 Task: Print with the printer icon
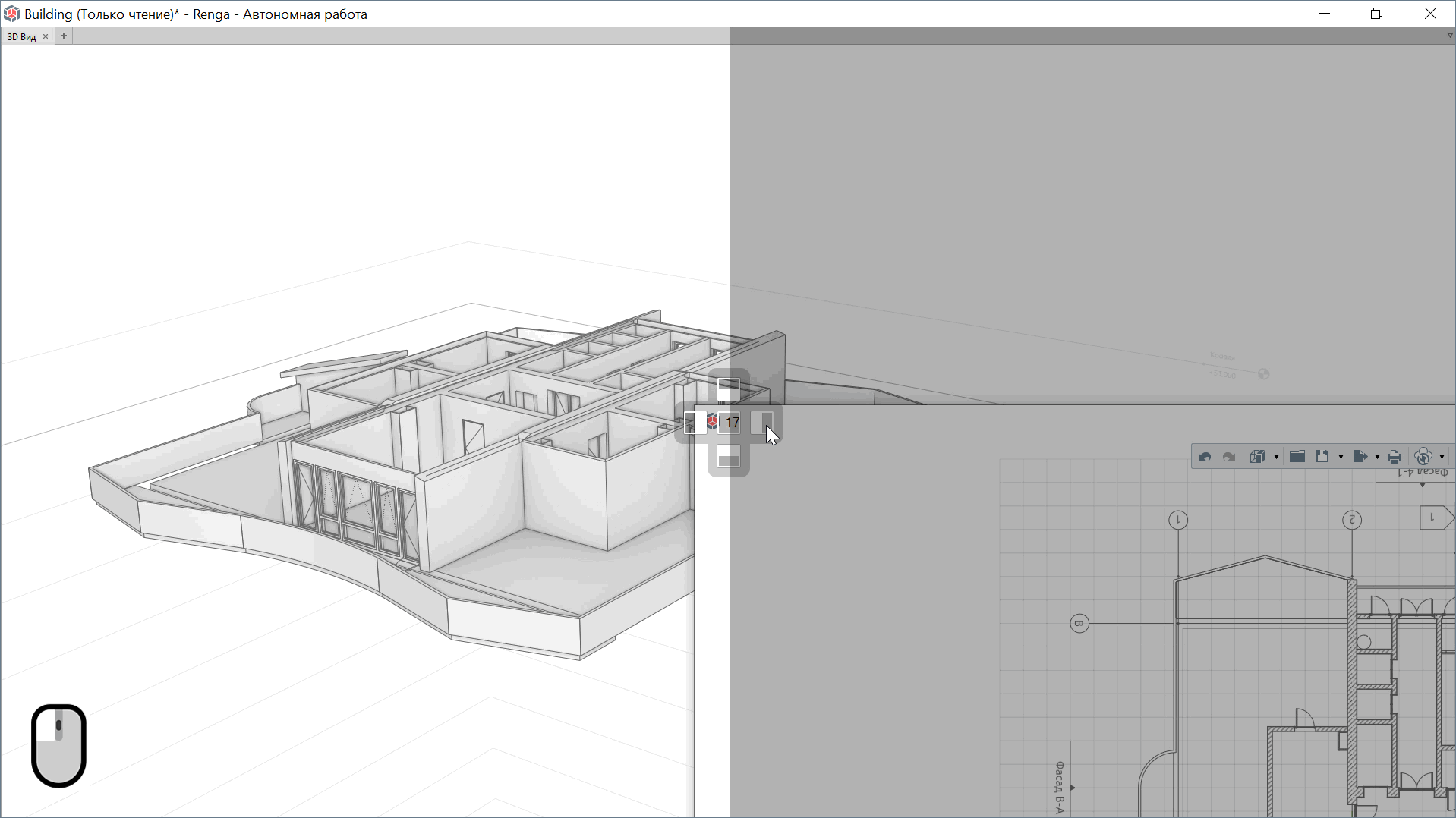1395,457
